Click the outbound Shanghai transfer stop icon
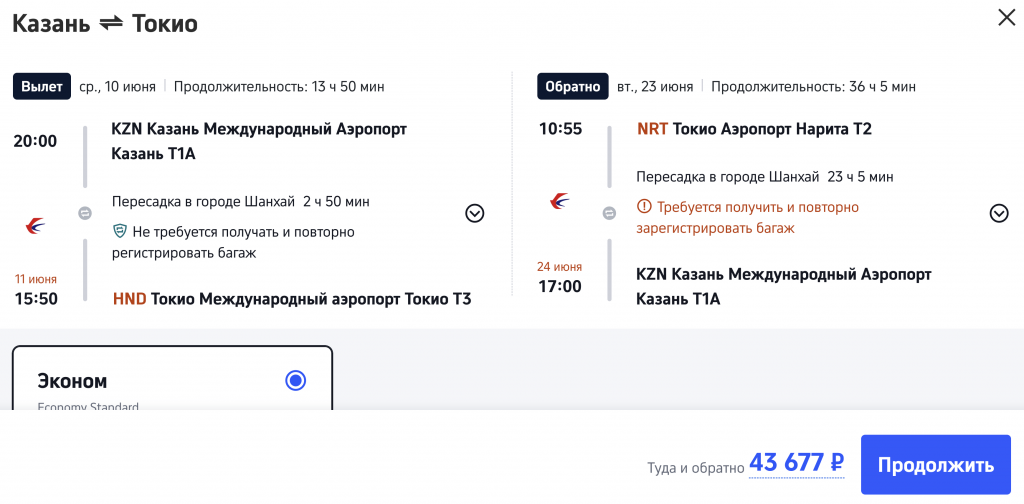 [x=85, y=213]
